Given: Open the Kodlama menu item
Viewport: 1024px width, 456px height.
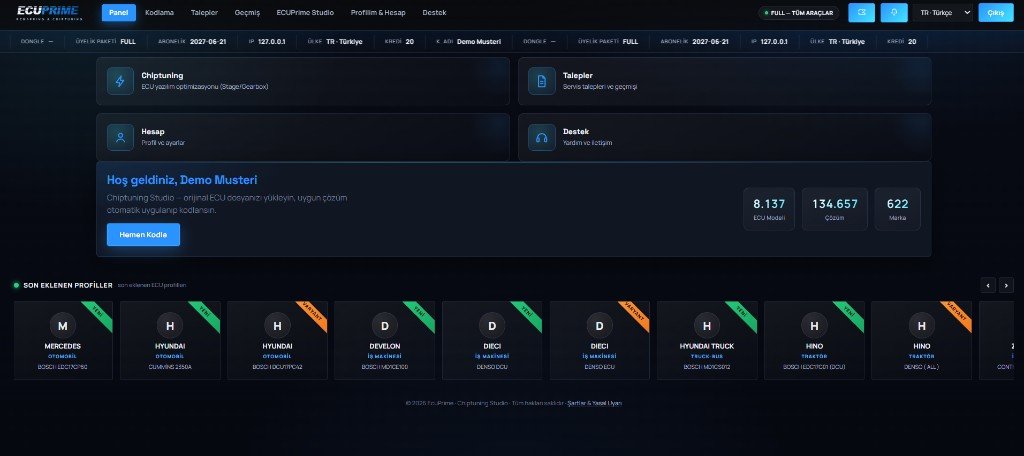Looking at the screenshot, I should 159,12.
